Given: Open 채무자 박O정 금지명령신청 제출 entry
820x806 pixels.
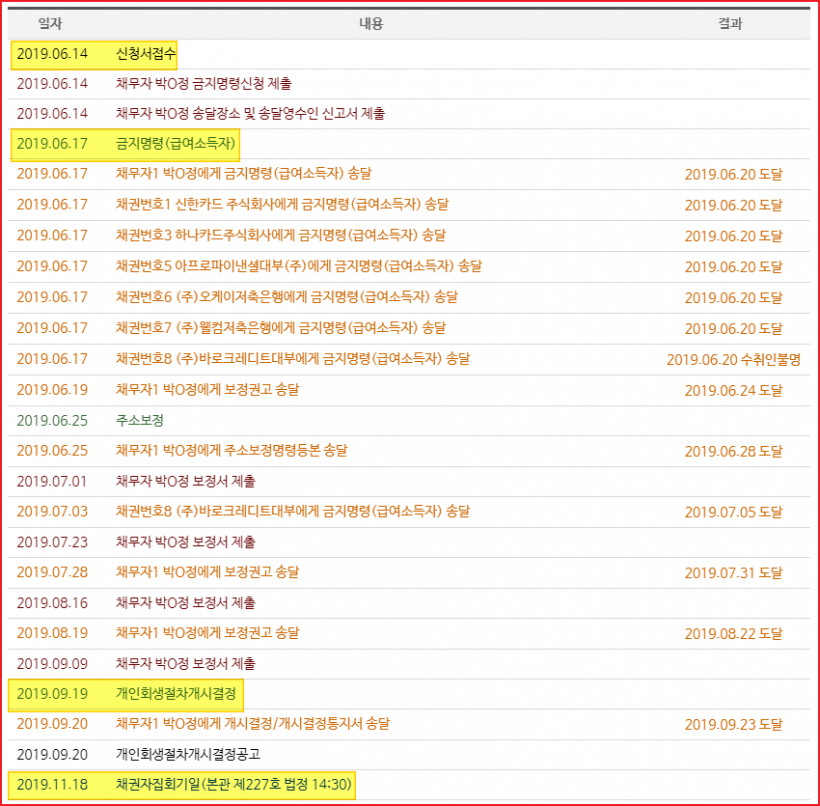Looking at the screenshot, I should coord(203,84).
